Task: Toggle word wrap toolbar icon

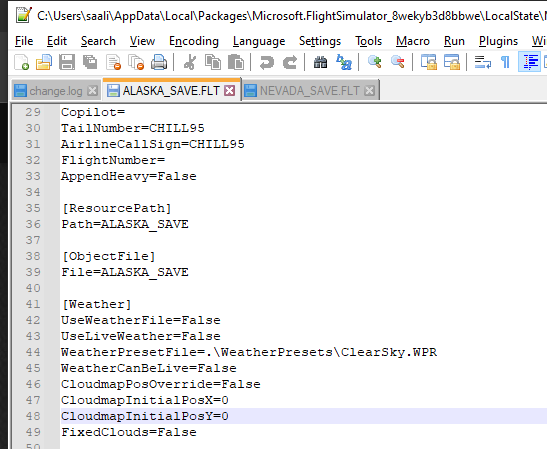Action: coord(483,62)
